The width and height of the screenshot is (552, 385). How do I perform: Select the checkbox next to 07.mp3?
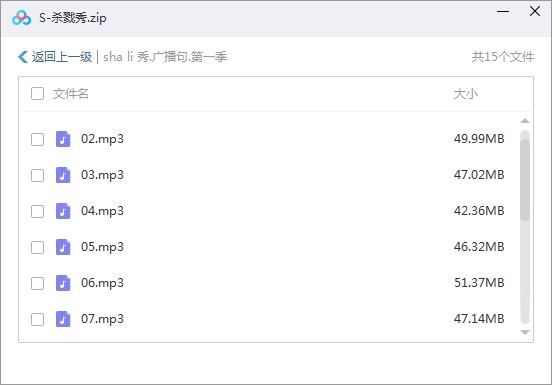pos(37,320)
